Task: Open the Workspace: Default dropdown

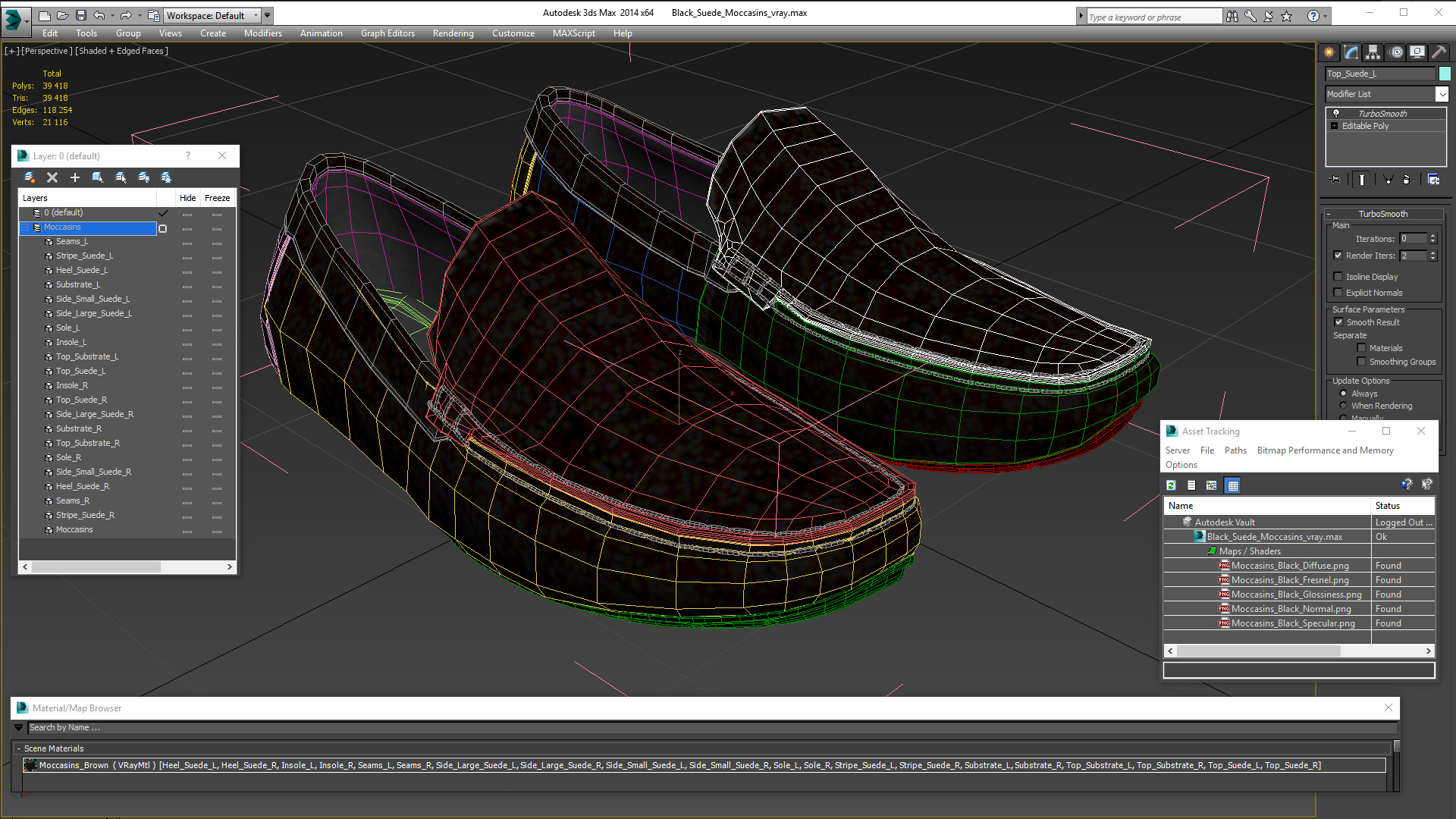Action: (x=212, y=15)
